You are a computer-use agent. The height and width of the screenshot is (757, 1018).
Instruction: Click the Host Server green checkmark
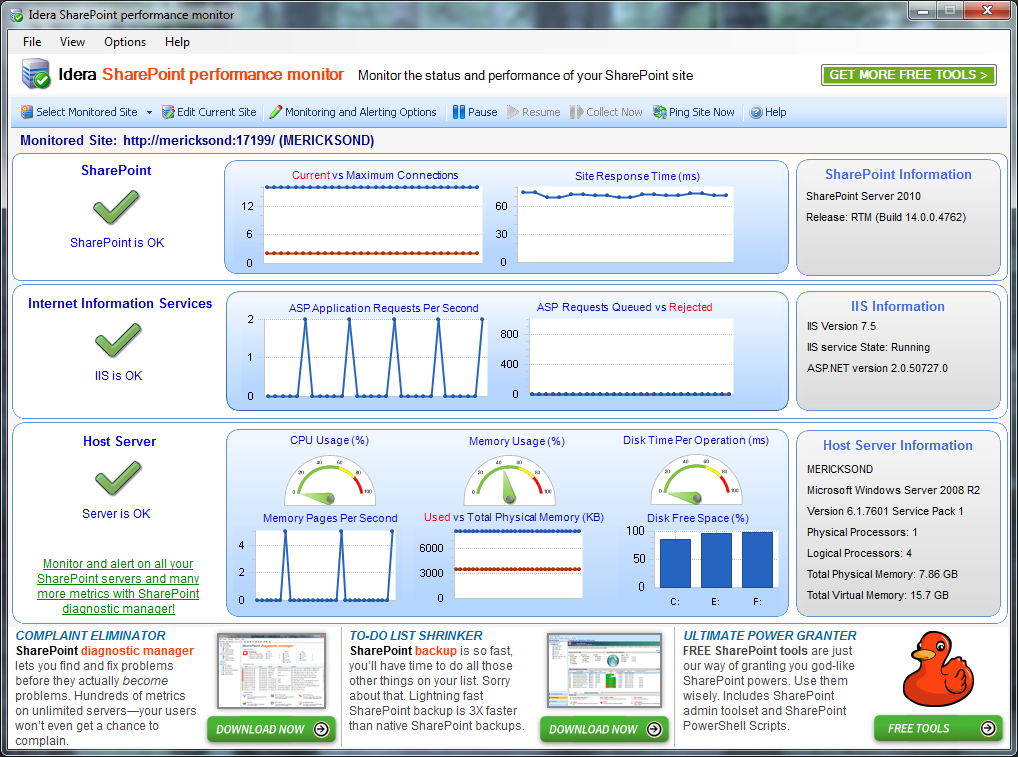[118, 478]
